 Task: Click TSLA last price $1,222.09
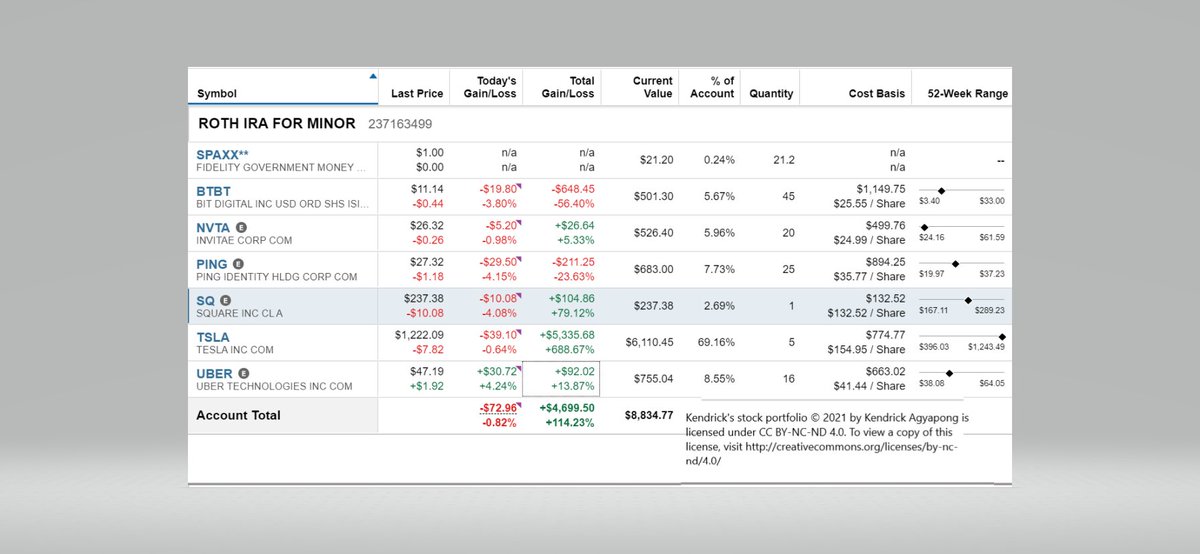click(419, 335)
